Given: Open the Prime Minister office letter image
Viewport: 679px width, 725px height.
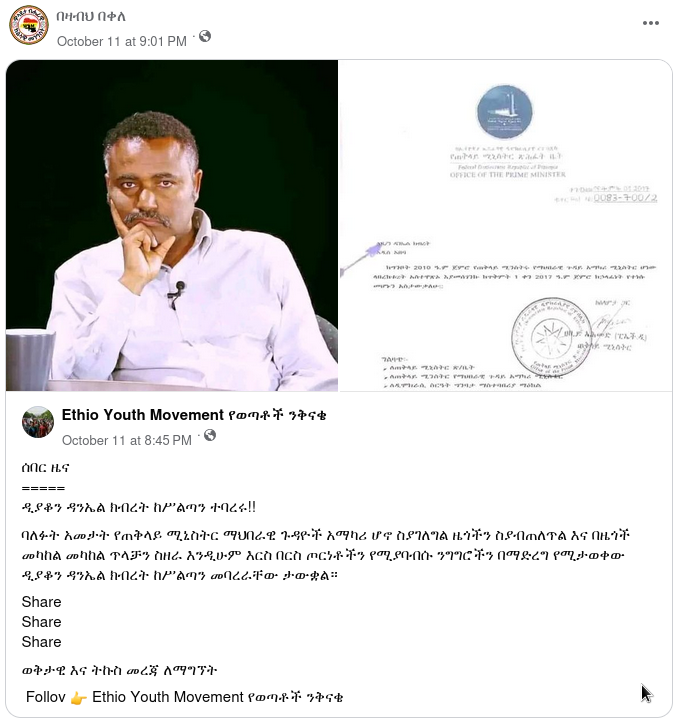Looking at the screenshot, I should click(506, 226).
